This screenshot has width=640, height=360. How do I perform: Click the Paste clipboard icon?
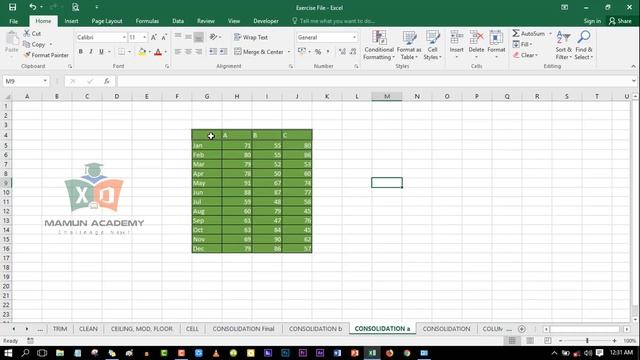click(12, 39)
